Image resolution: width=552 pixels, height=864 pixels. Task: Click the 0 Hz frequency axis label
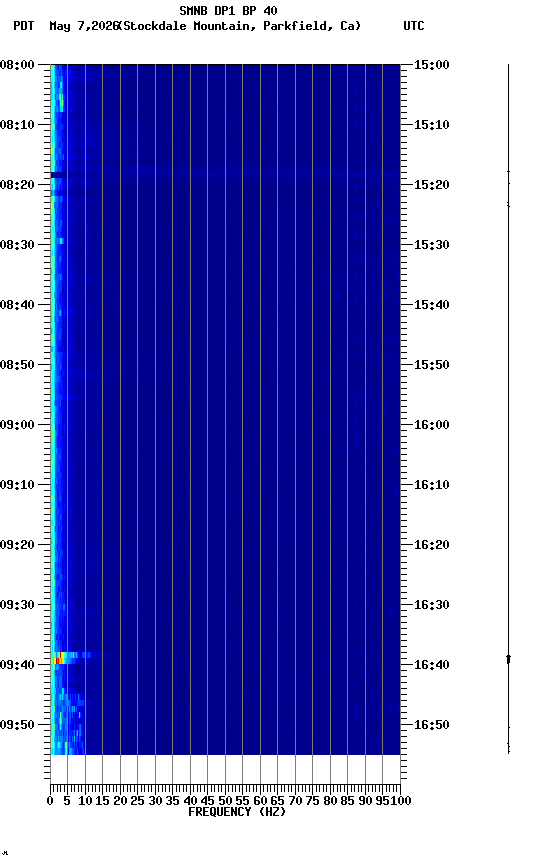51,801
